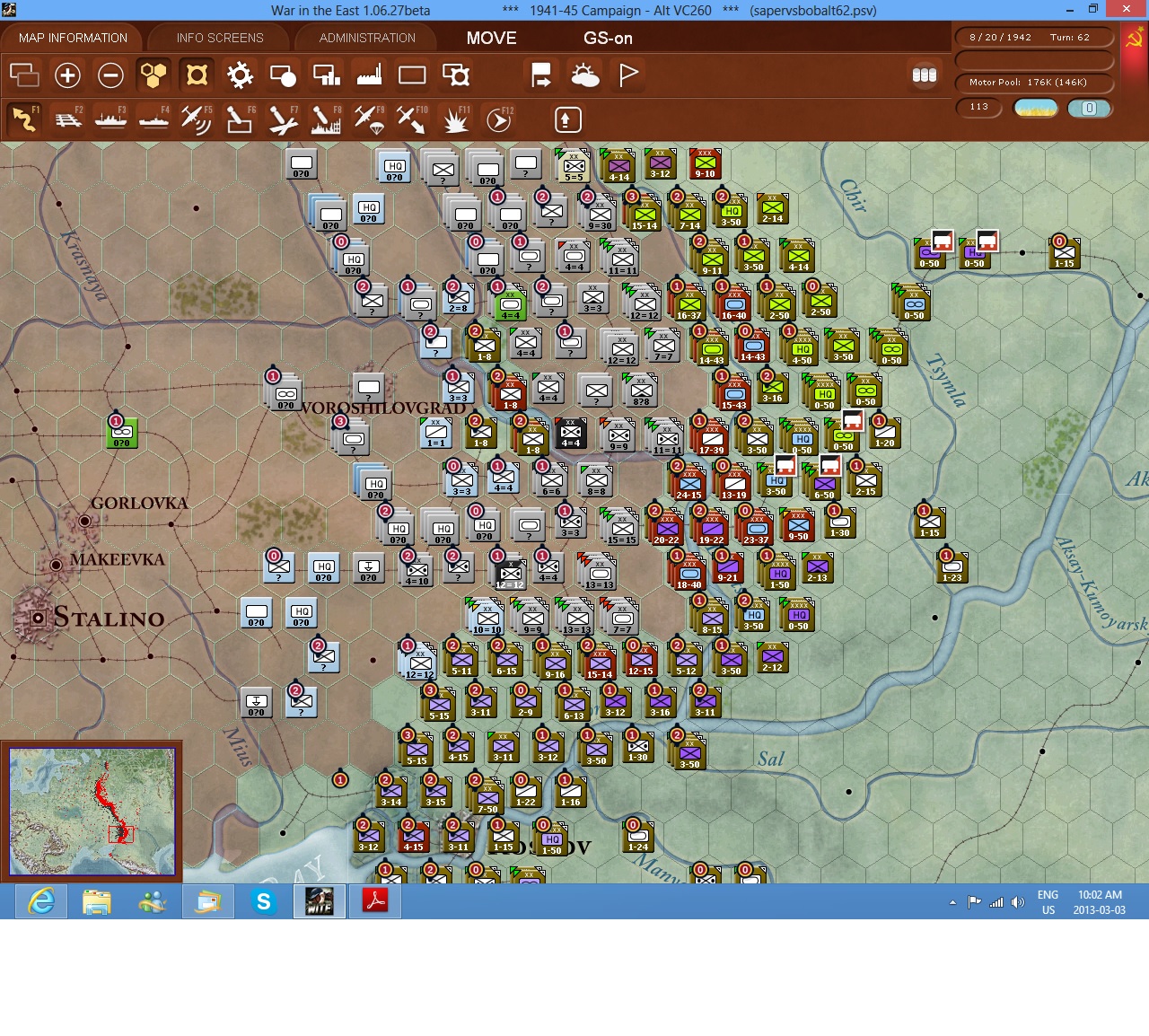Click the Motor Pool 176K (146K) field
Screen dimensions: 1149x1036
coord(1034,83)
